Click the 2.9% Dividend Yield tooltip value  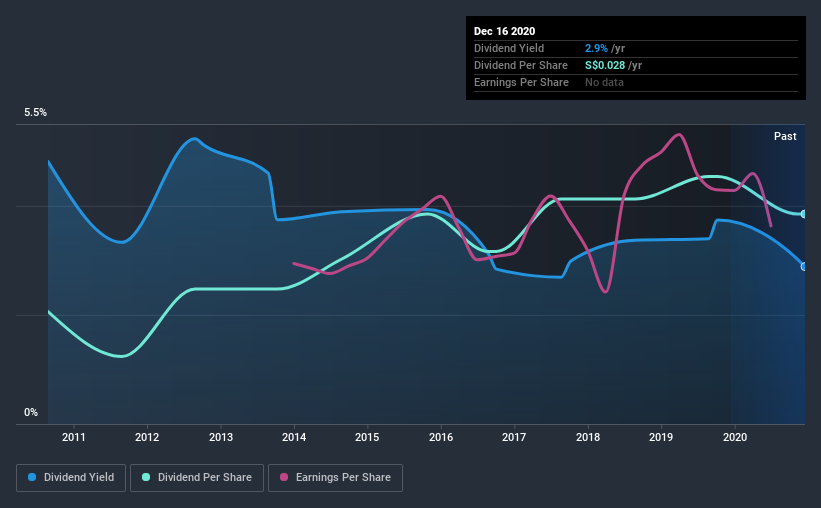596,48
